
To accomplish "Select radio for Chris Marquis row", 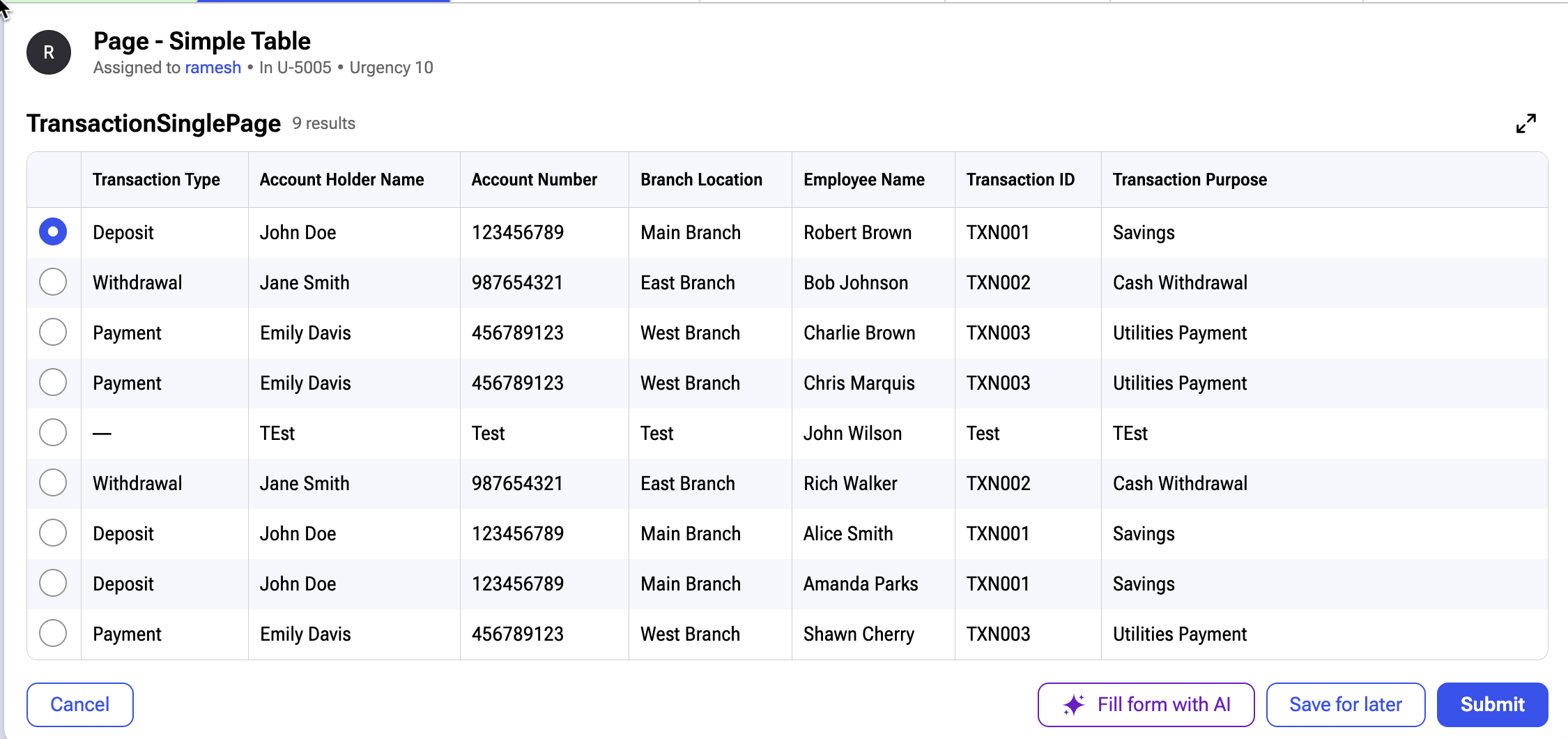I will tap(53, 382).
